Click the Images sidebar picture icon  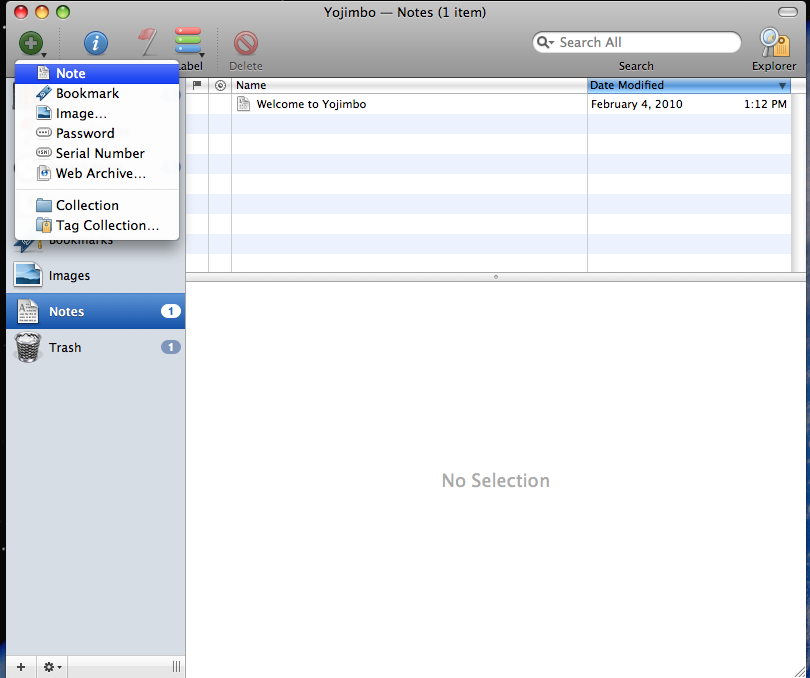pos(28,274)
